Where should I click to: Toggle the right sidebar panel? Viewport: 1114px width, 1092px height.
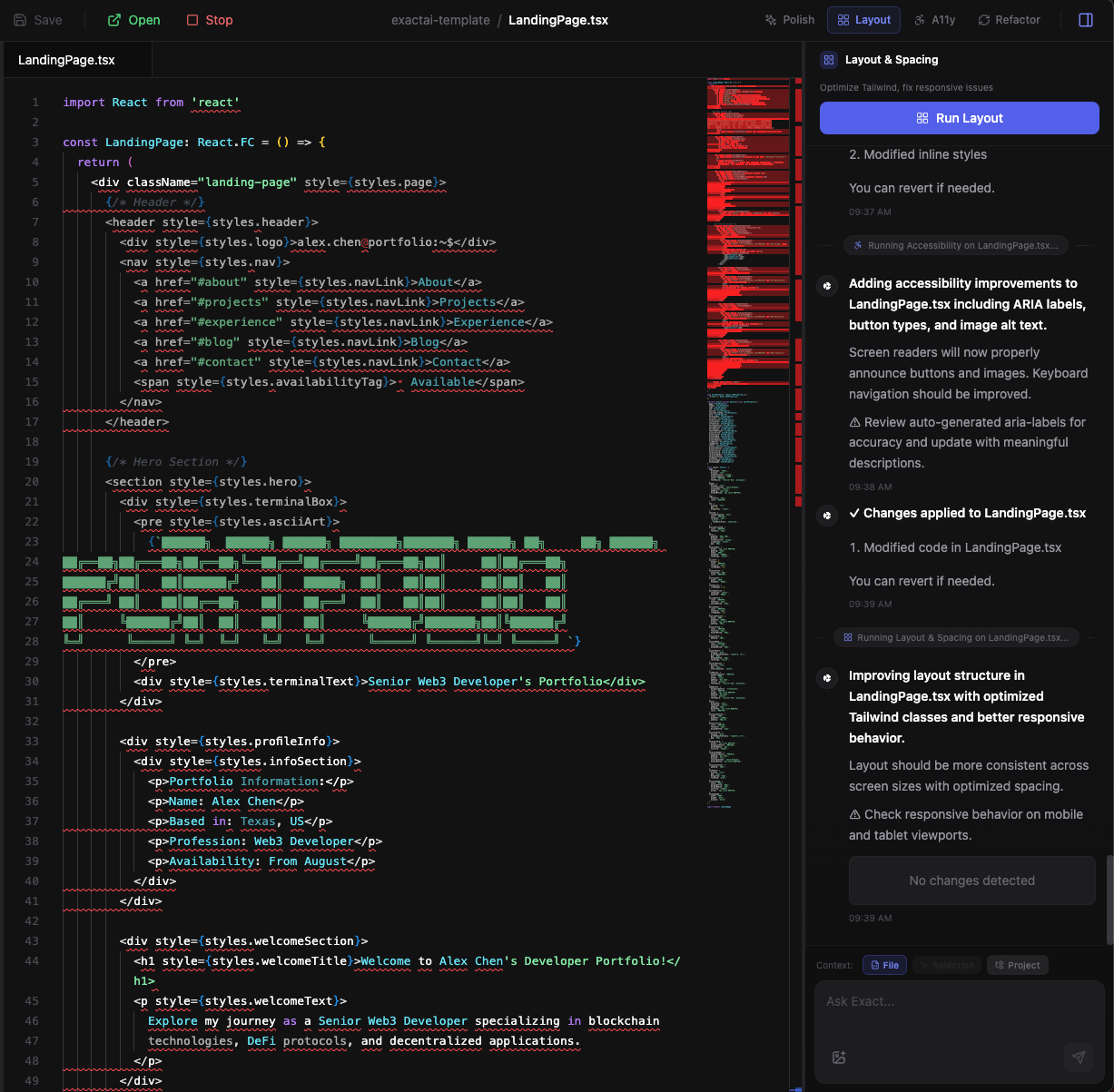[1085, 20]
